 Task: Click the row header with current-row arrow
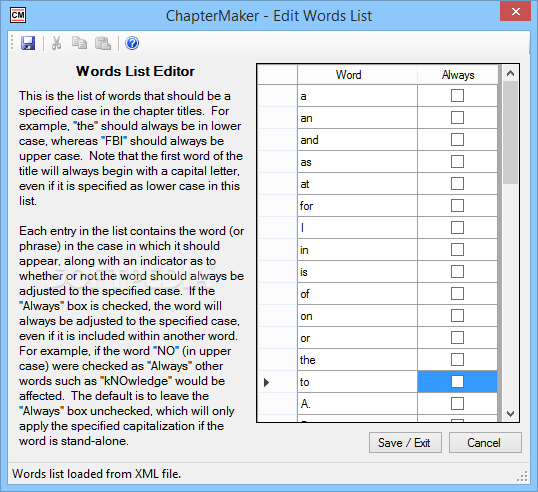[x=277, y=381]
